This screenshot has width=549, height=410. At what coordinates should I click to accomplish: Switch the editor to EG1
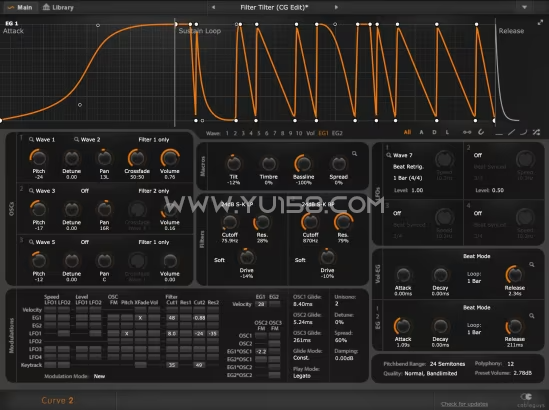[323, 133]
